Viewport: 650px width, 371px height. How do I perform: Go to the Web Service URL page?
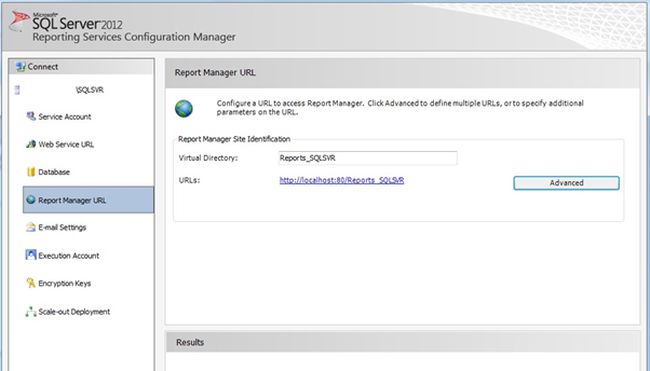pos(66,145)
